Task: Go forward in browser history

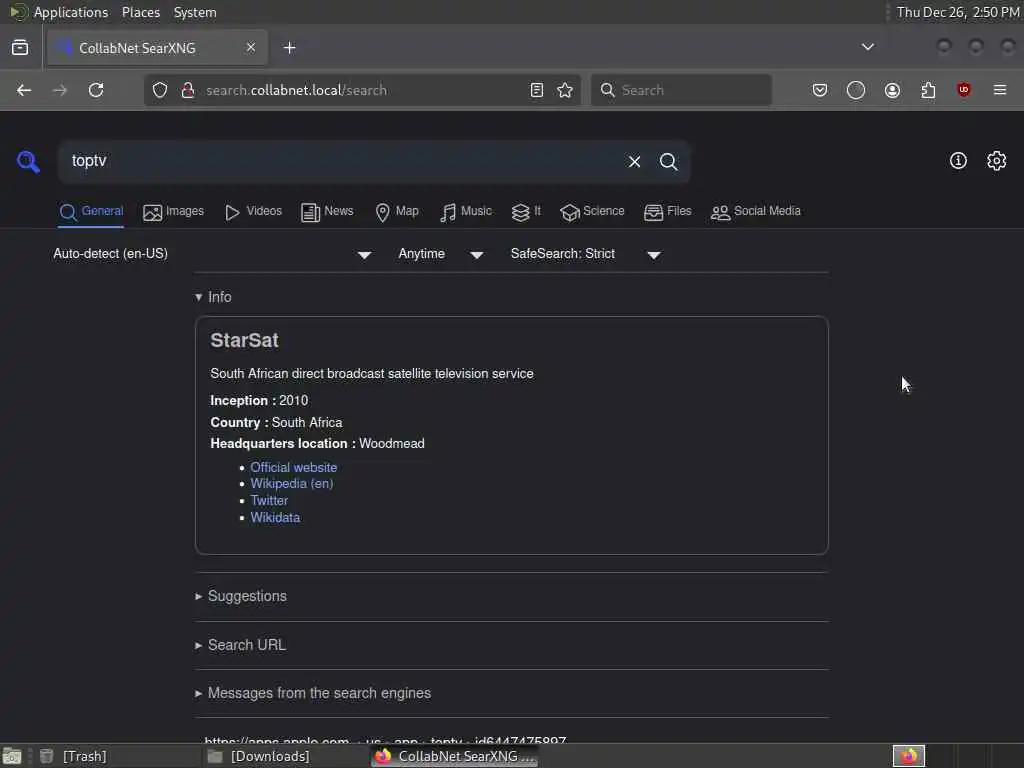Action: 59,90
